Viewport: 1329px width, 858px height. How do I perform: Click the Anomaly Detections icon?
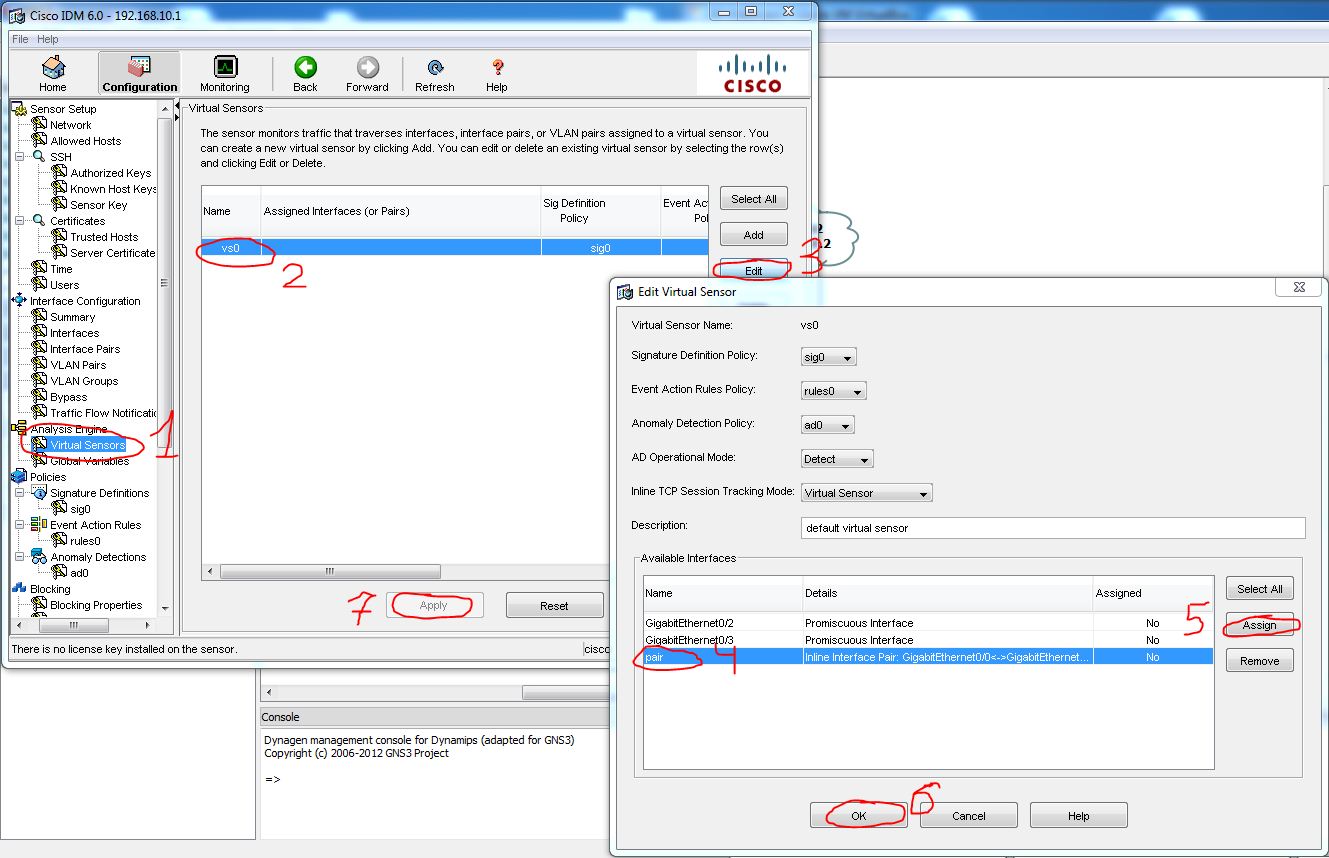point(39,556)
